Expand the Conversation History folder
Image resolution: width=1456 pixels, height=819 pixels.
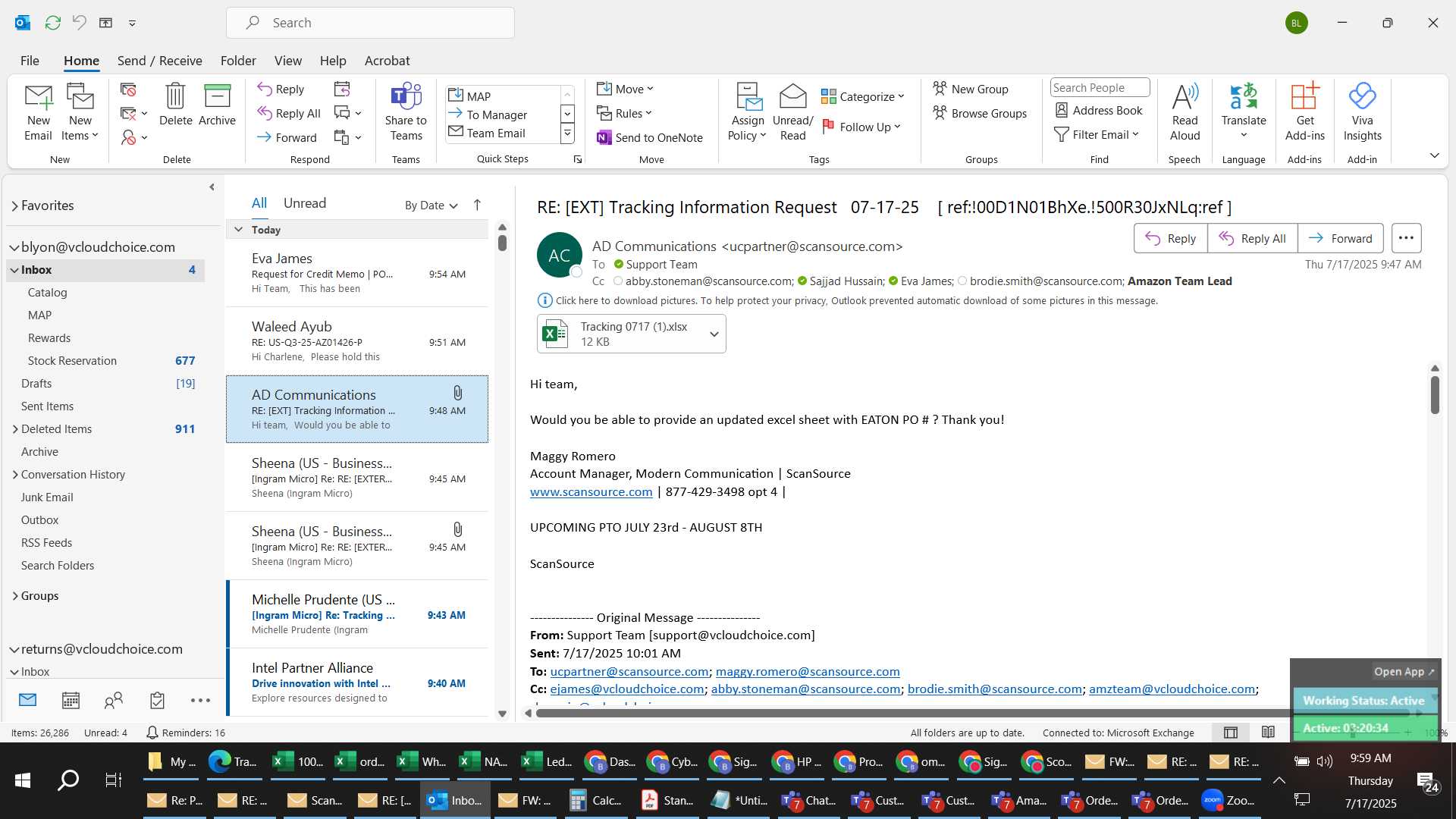[15, 475]
